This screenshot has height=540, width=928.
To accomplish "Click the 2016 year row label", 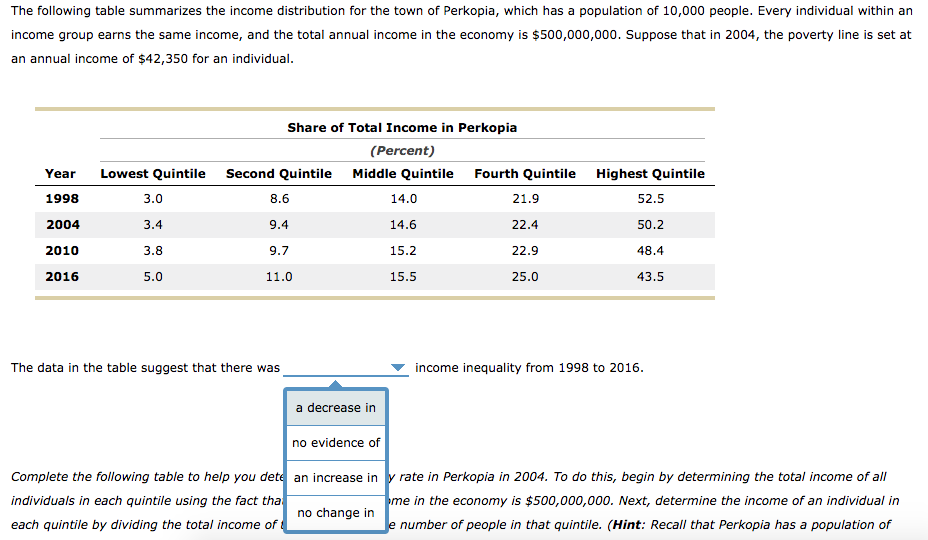I will pyautogui.click(x=62, y=277).
